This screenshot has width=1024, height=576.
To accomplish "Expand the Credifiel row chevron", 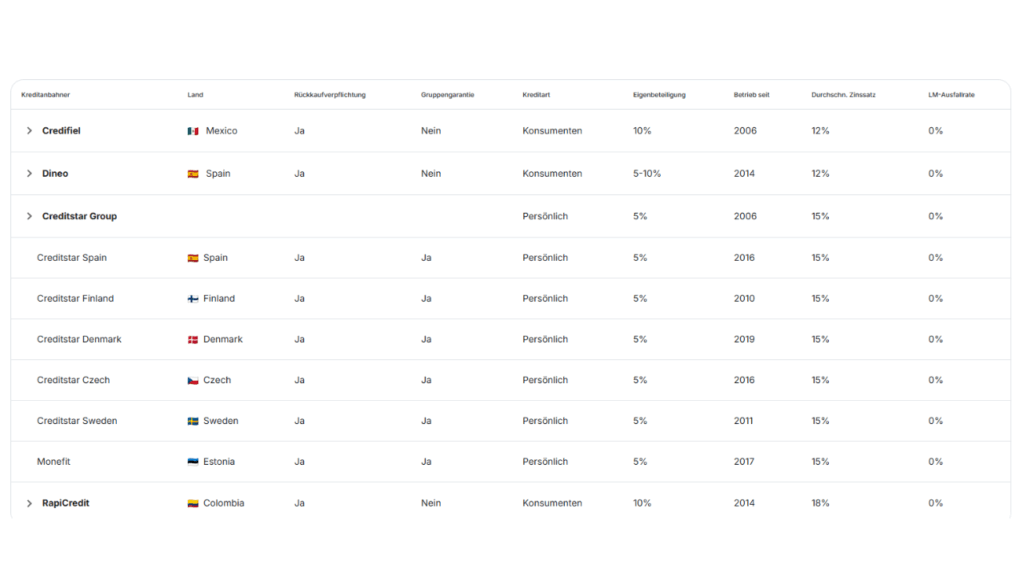I will (29, 131).
